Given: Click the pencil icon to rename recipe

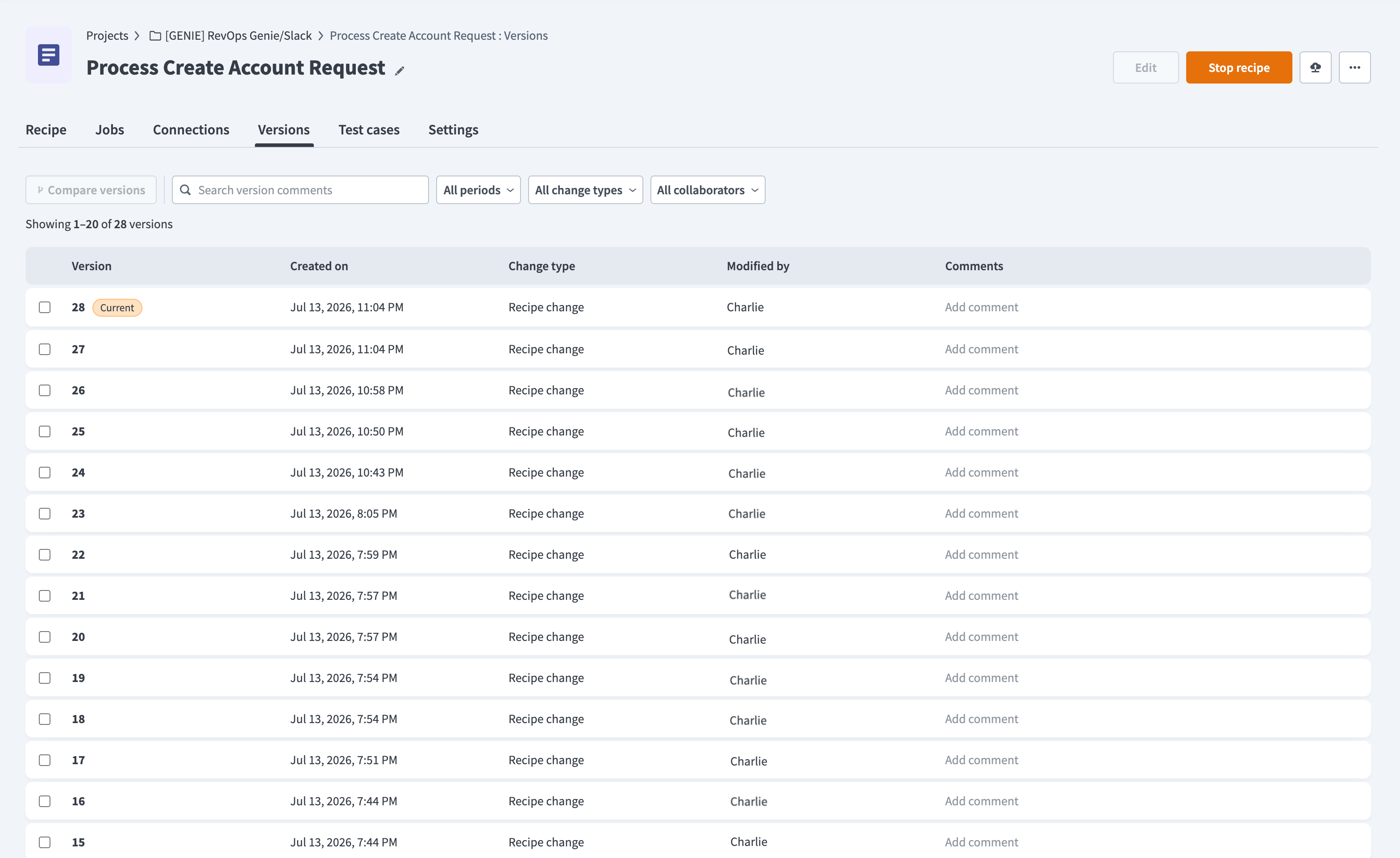Looking at the screenshot, I should [400, 71].
